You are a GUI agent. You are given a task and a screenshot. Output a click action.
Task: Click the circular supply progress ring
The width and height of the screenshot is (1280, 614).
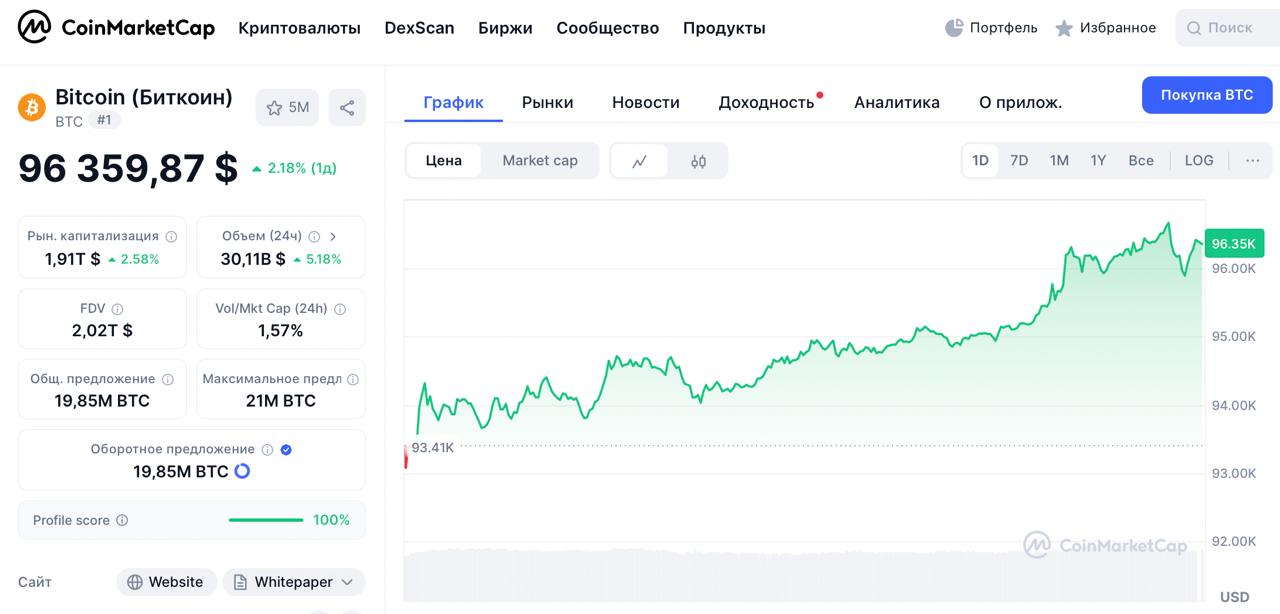(242, 471)
